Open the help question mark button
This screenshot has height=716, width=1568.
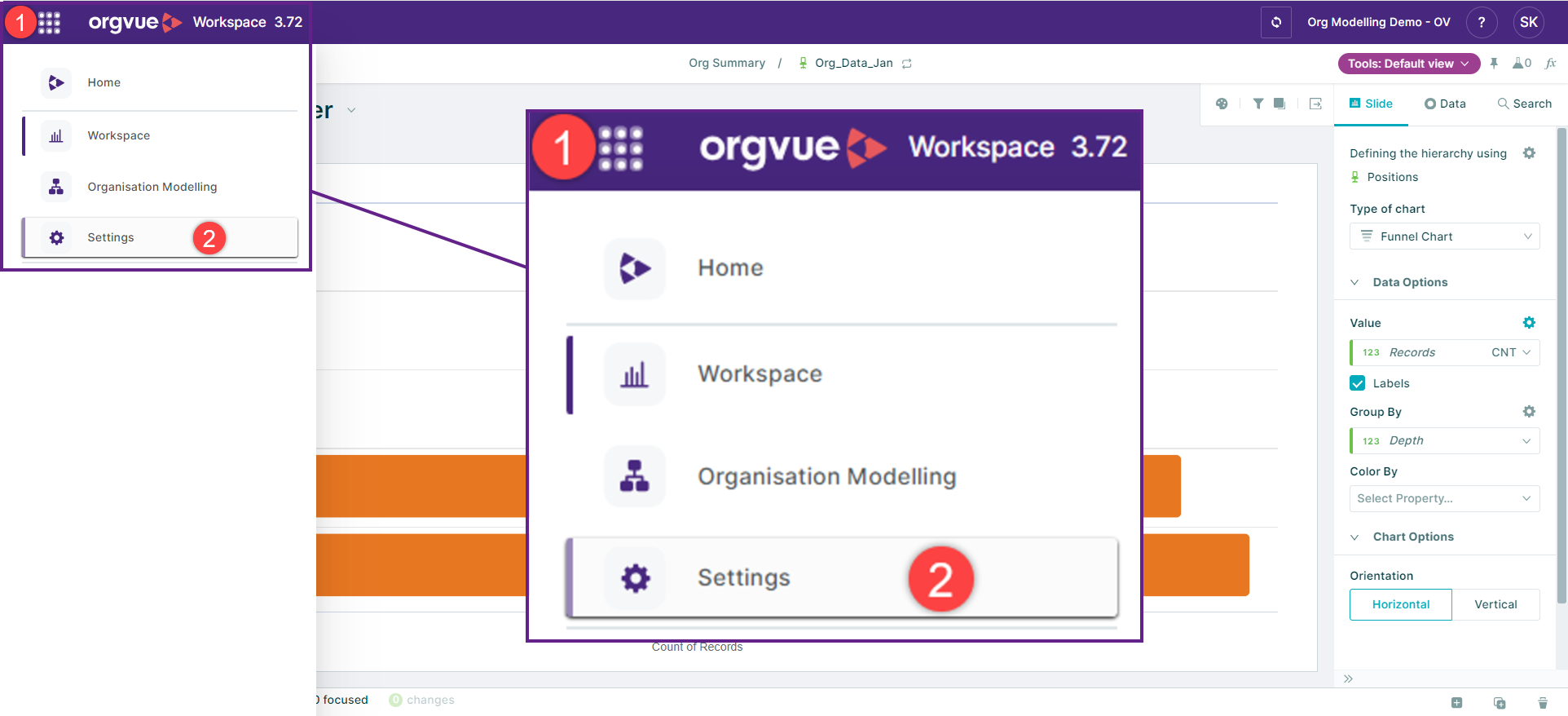click(1482, 22)
